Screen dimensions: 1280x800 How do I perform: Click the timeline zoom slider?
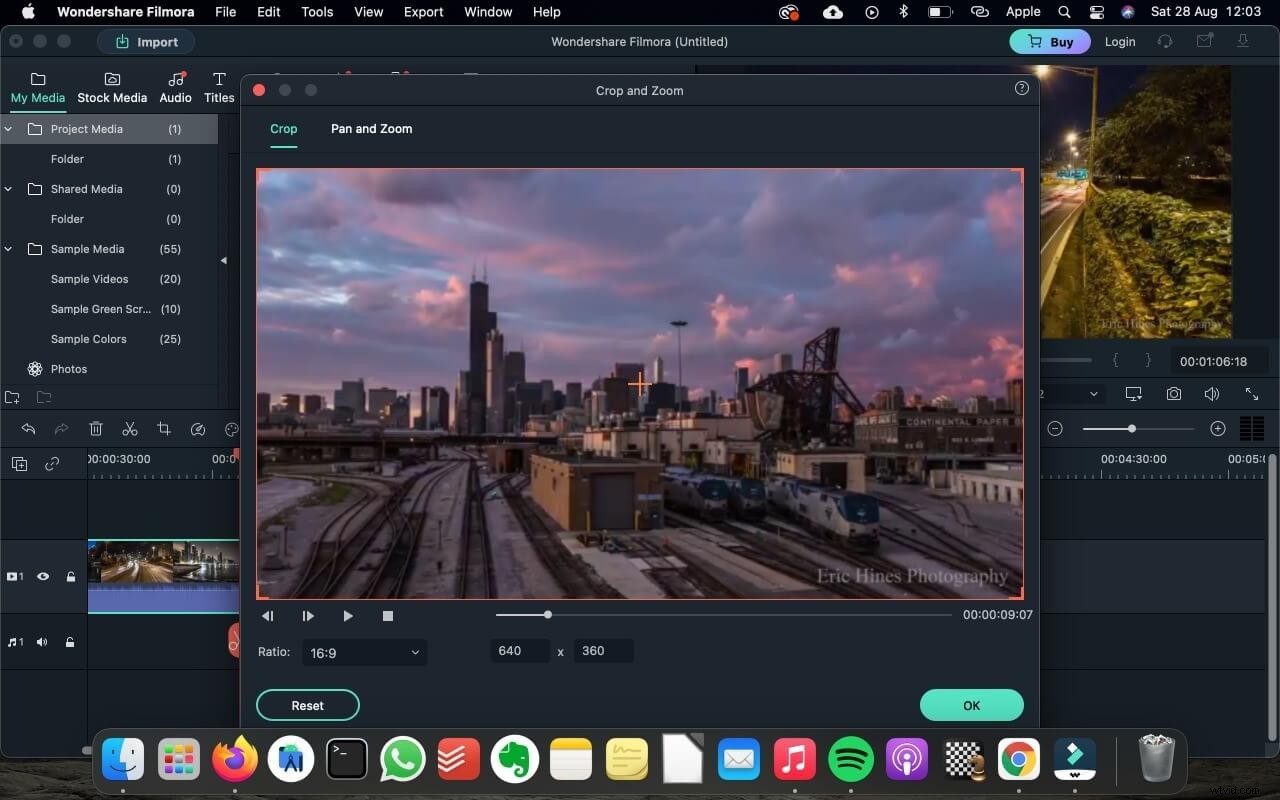(1131, 428)
